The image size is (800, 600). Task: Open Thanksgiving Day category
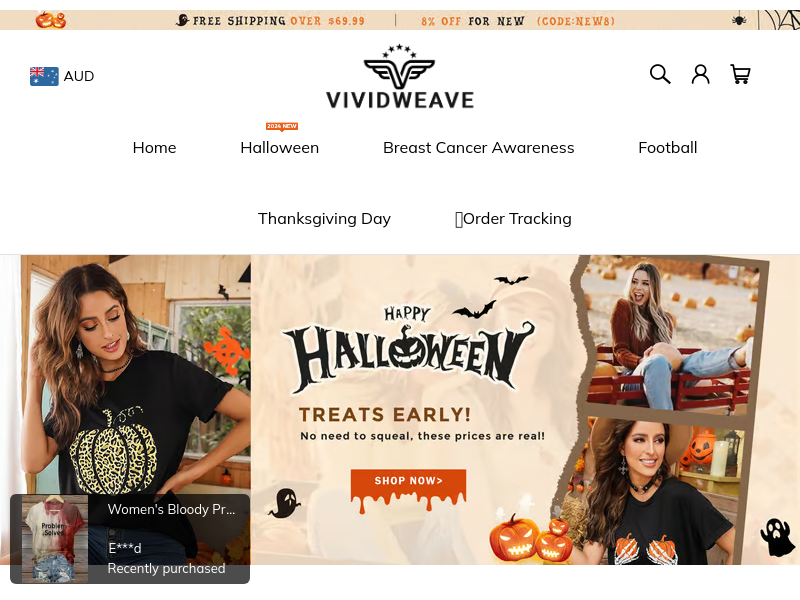[324, 219]
